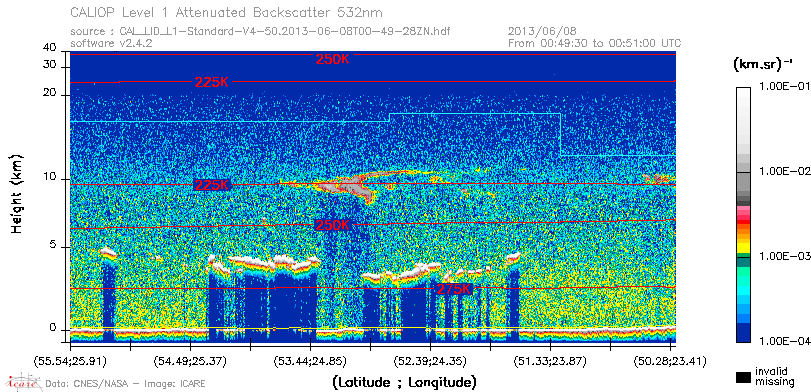The height and width of the screenshot is (392, 811).
Task: Click the '275K' isotherm label
Action: tap(454, 289)
